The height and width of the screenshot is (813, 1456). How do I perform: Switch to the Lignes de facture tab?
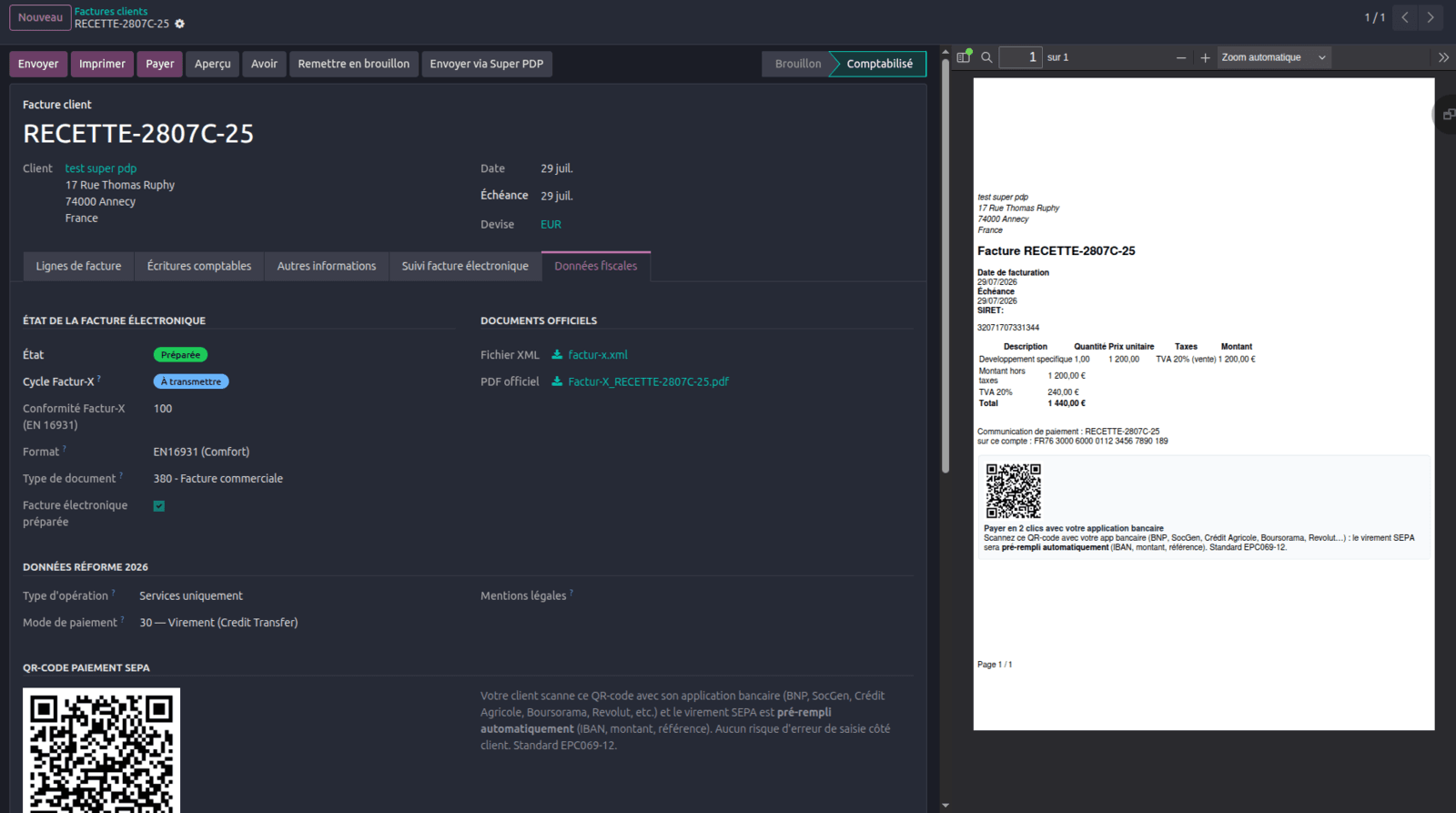[x=78, y=266]
